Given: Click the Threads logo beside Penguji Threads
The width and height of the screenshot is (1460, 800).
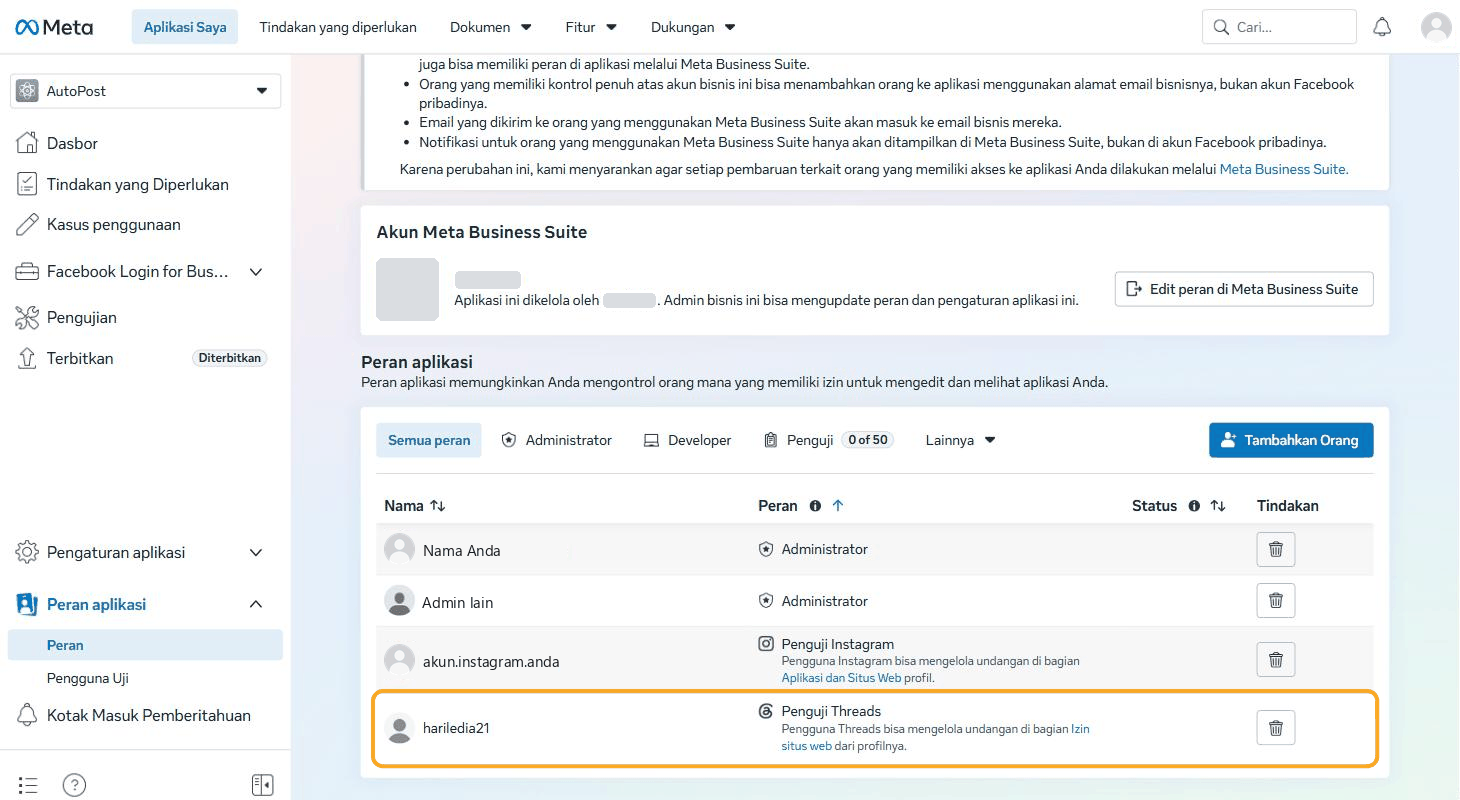Looking at the screenshot, I should pos(766,712).
